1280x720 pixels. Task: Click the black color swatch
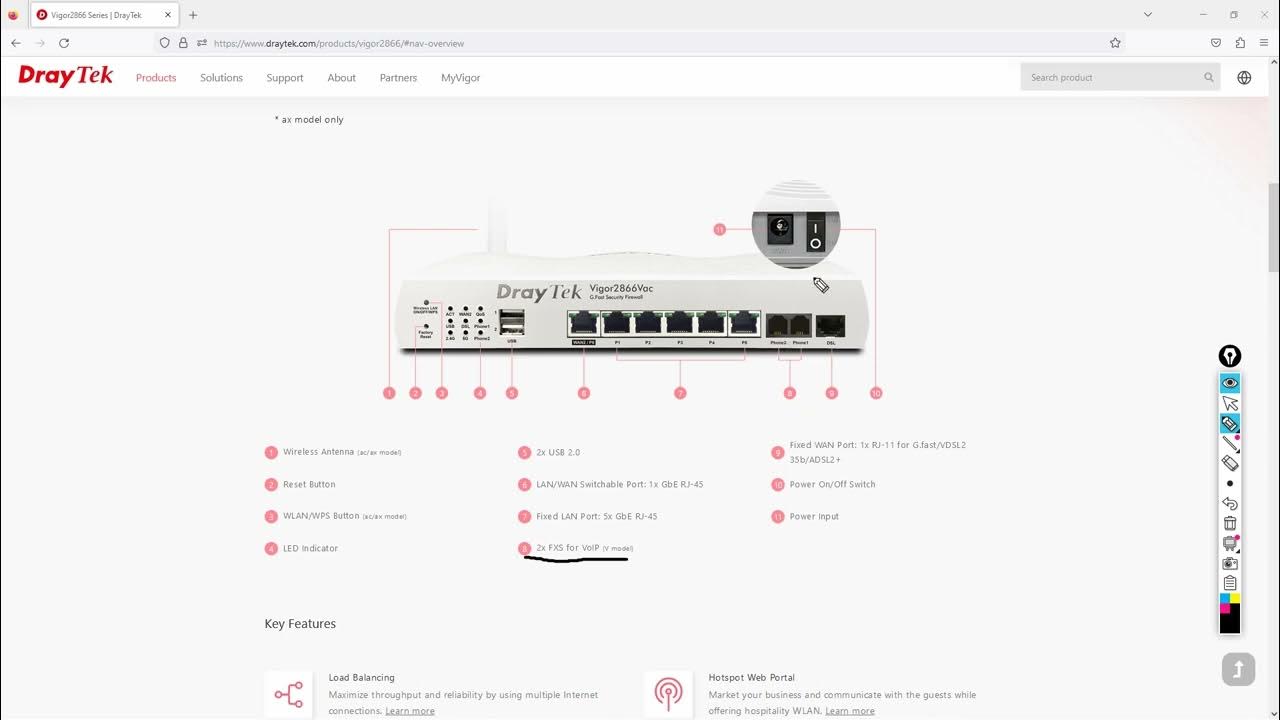click(1230, 622)
